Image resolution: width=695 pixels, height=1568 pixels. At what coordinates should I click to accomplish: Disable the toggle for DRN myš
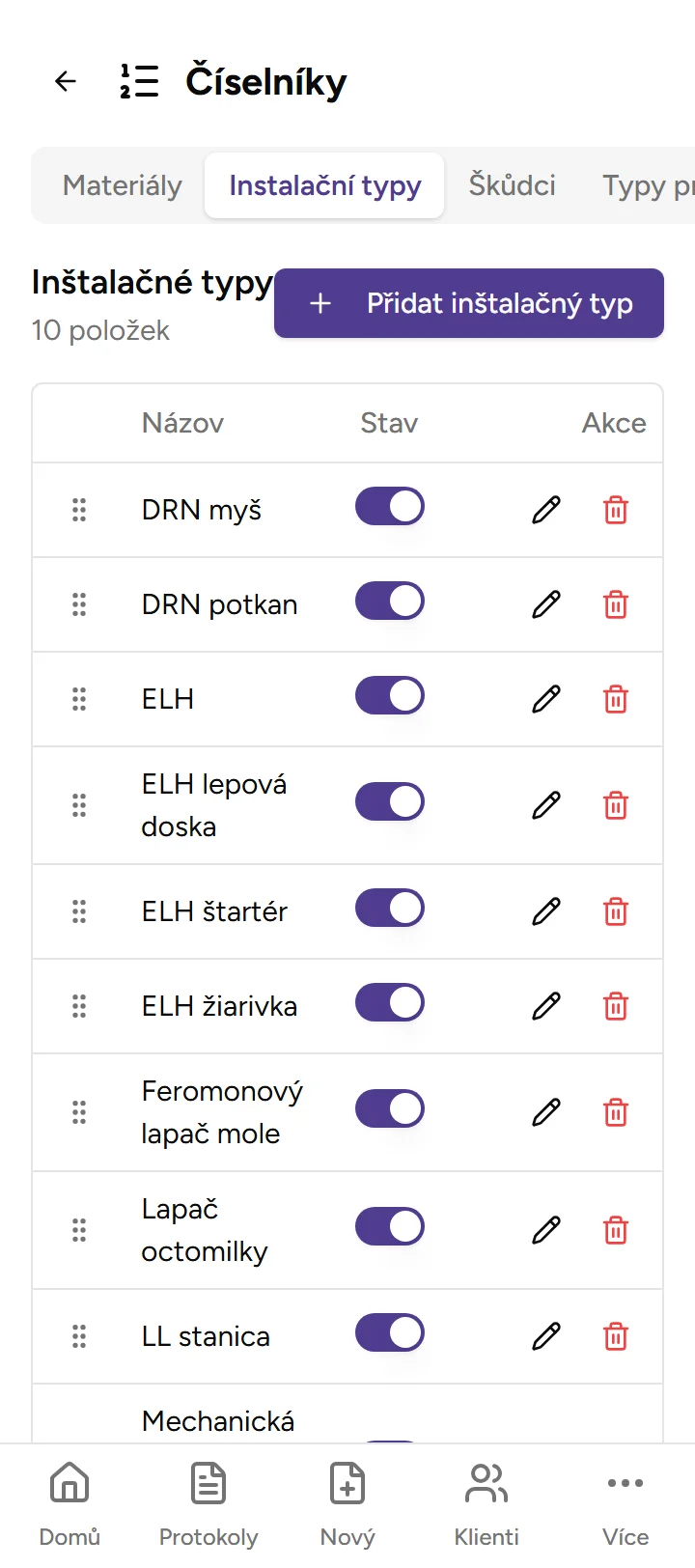click(x=389, y=506)
